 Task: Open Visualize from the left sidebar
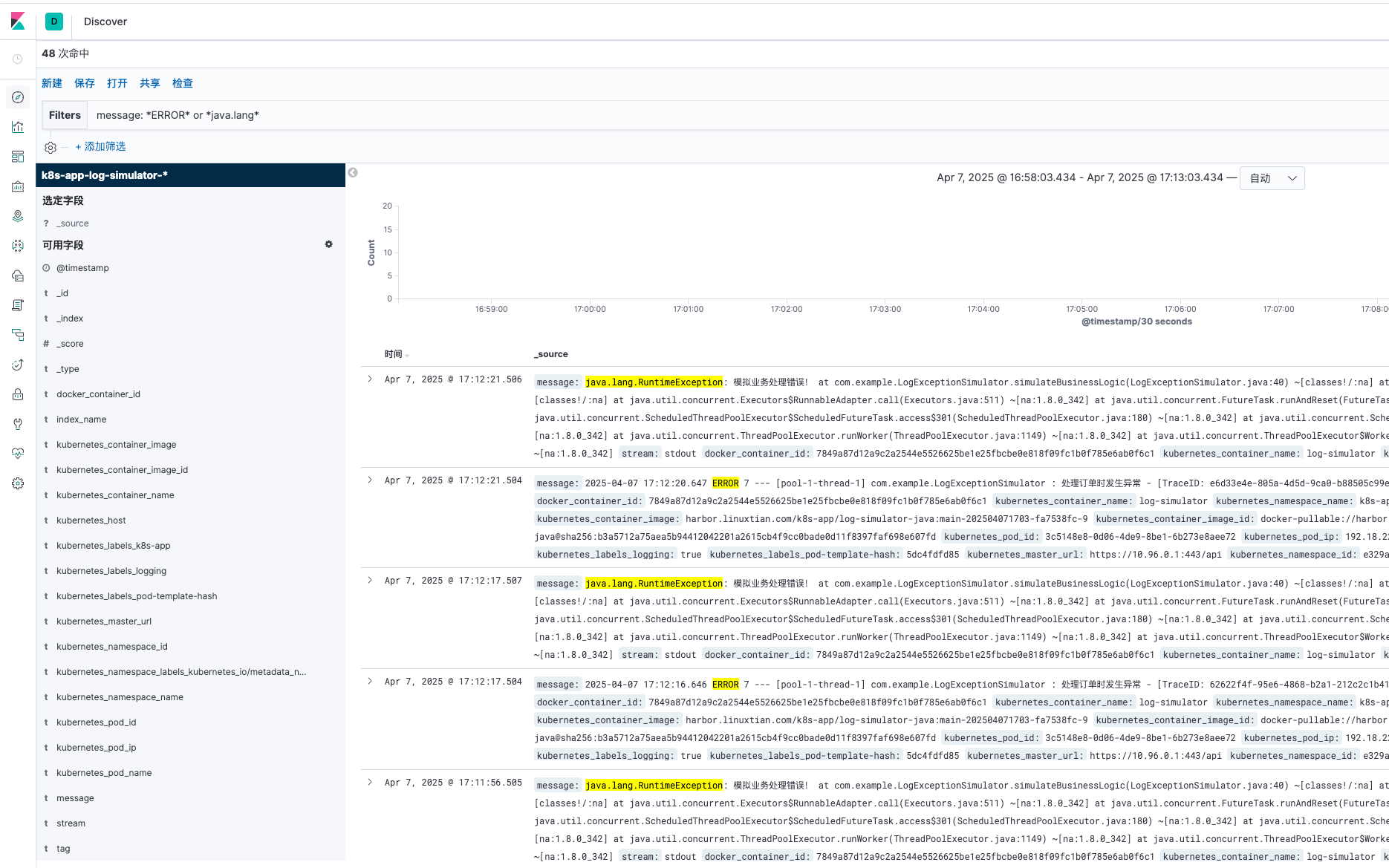coord(18,127)
